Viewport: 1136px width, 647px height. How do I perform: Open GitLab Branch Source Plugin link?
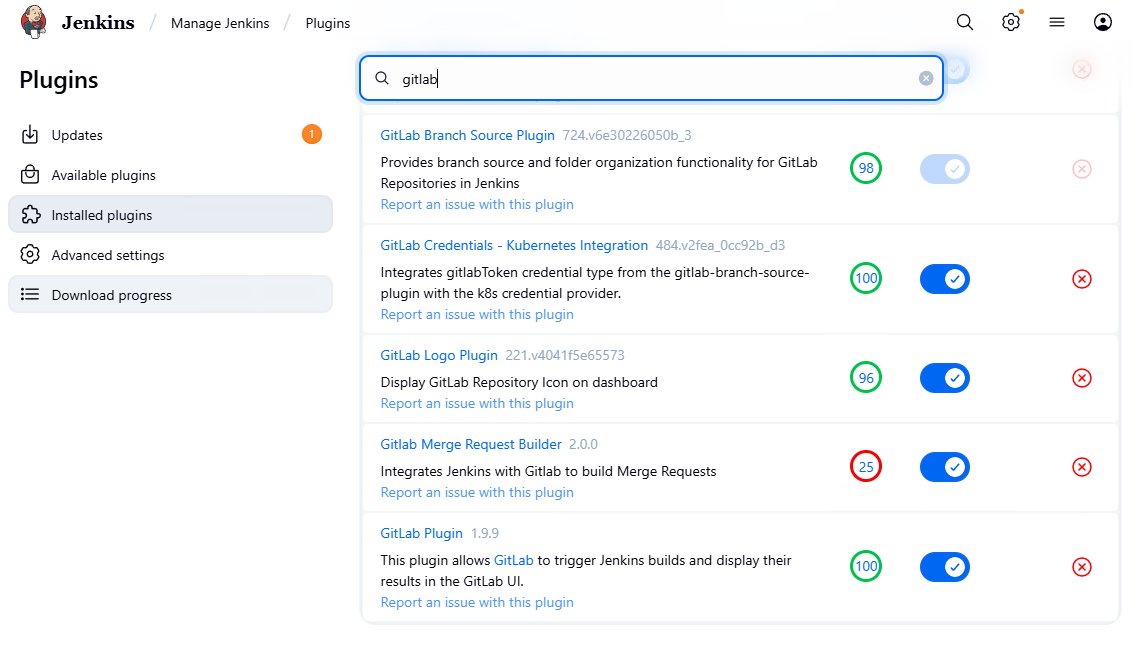tap(467, 135)
